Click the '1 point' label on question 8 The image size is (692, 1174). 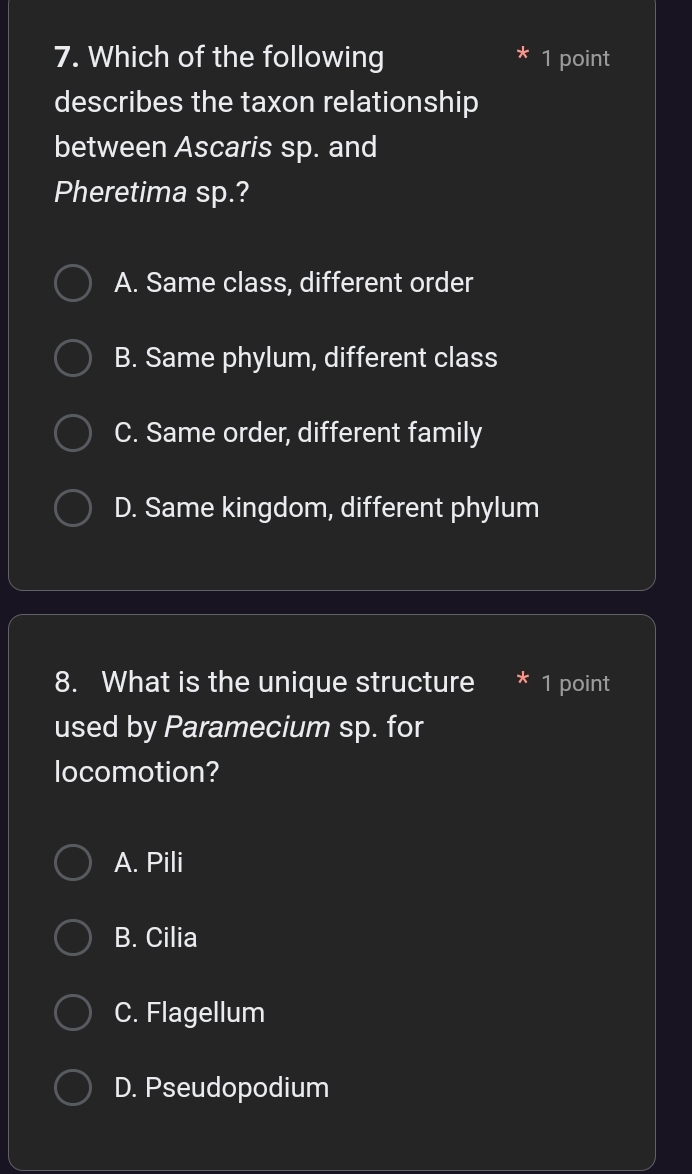coord(575,684)
